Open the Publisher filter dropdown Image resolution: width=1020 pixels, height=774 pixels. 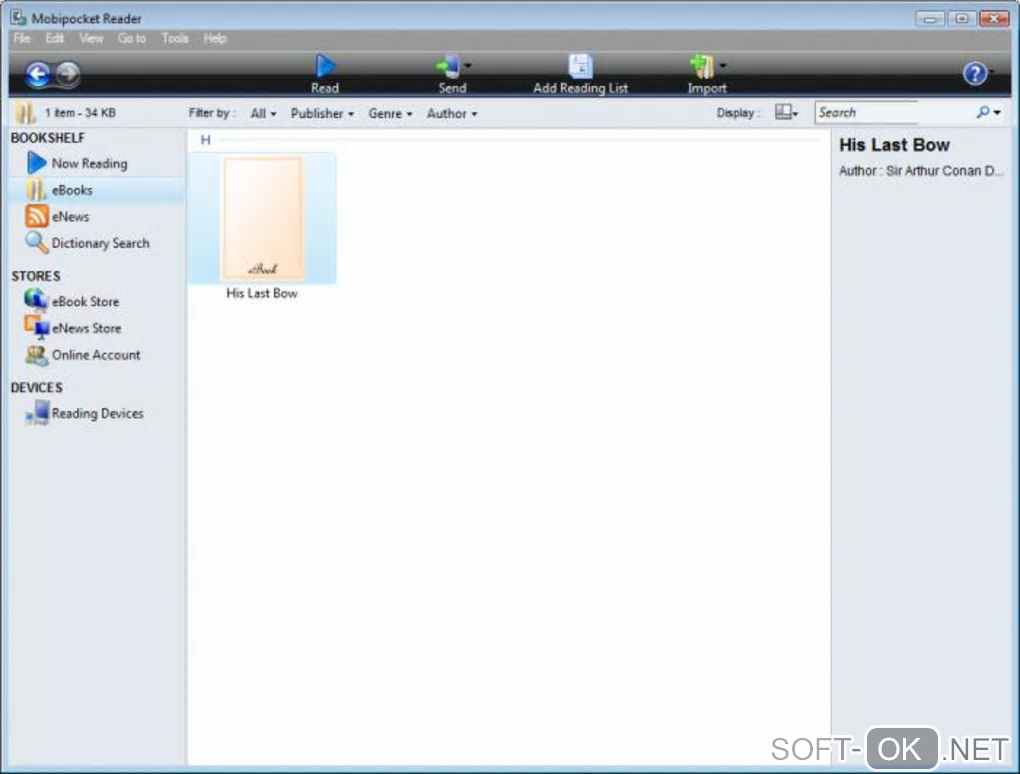coord(322,113)
